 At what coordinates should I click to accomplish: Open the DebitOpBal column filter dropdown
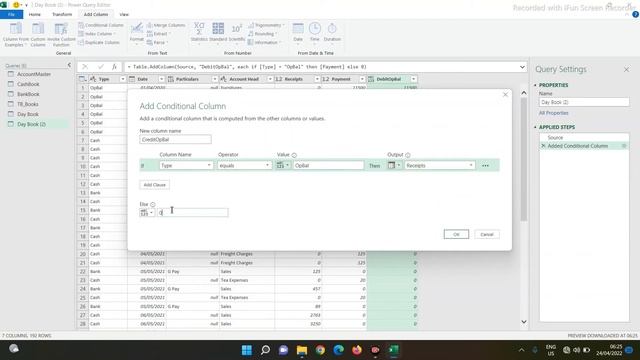point(413,79)
